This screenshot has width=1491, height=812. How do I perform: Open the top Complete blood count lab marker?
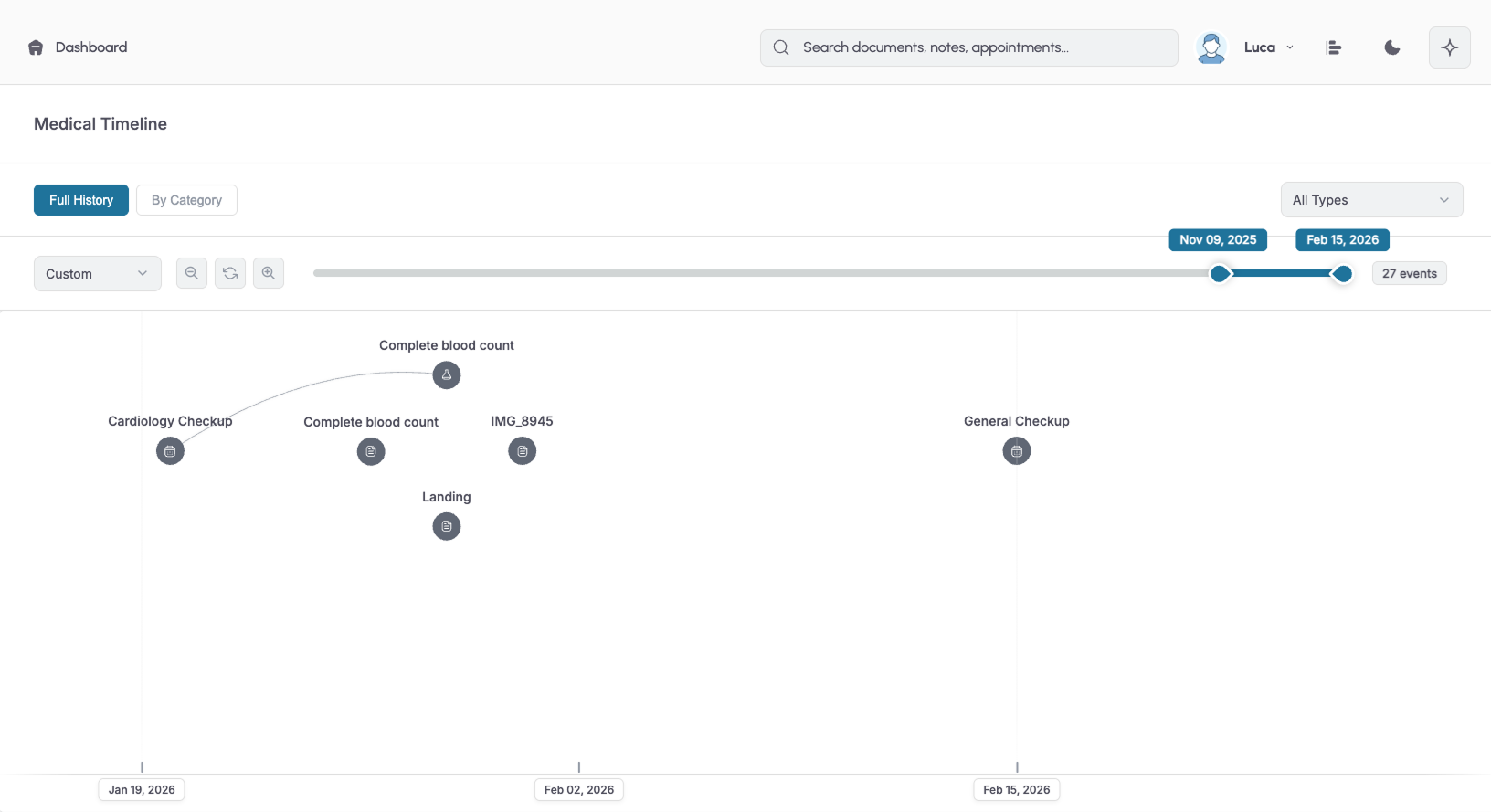pyautogui.click(x=447, y=375)
